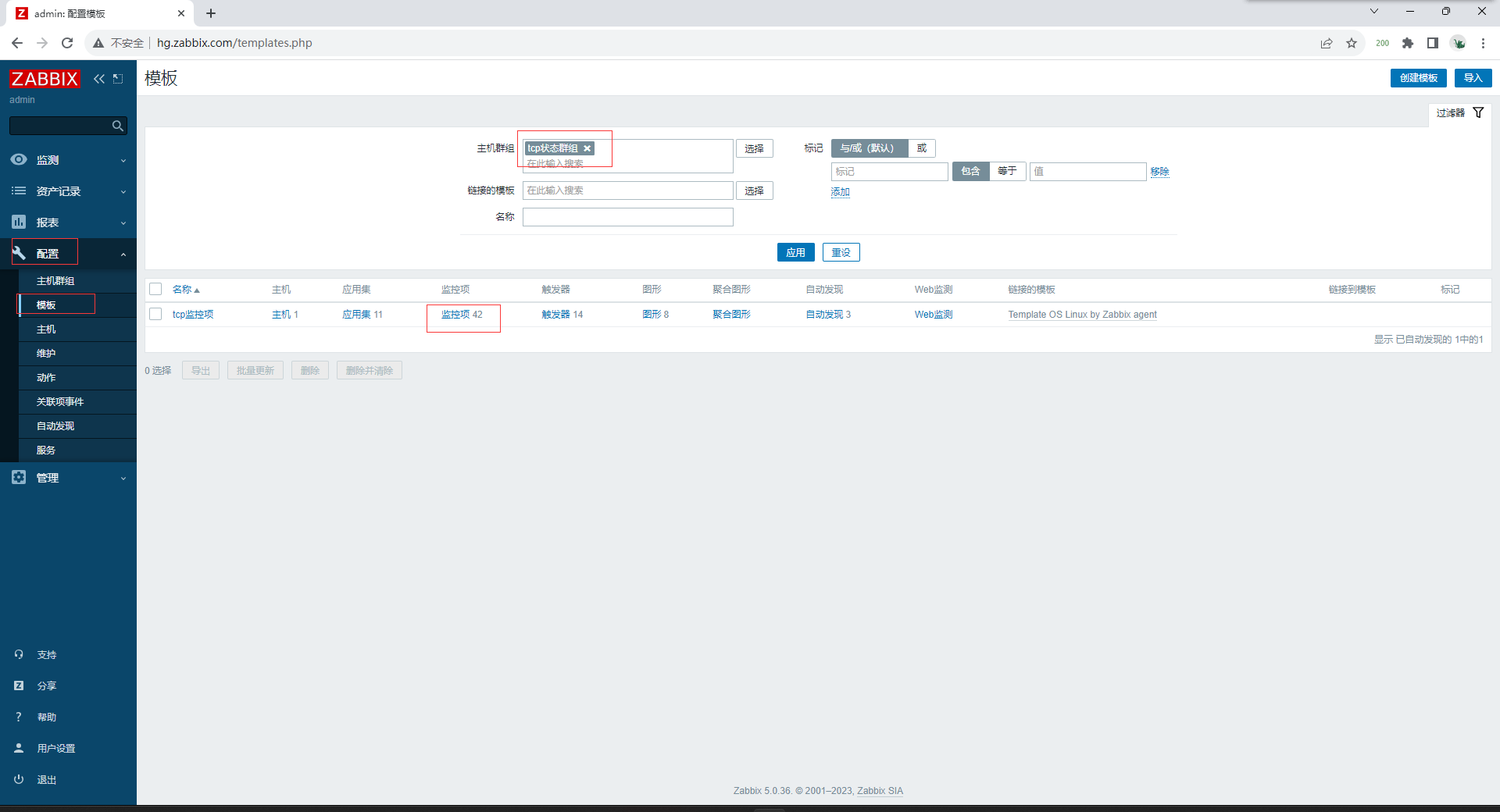Expand the 监测 sidebar menu
Screen dimensions: 1500x812
tap(68, 160)
